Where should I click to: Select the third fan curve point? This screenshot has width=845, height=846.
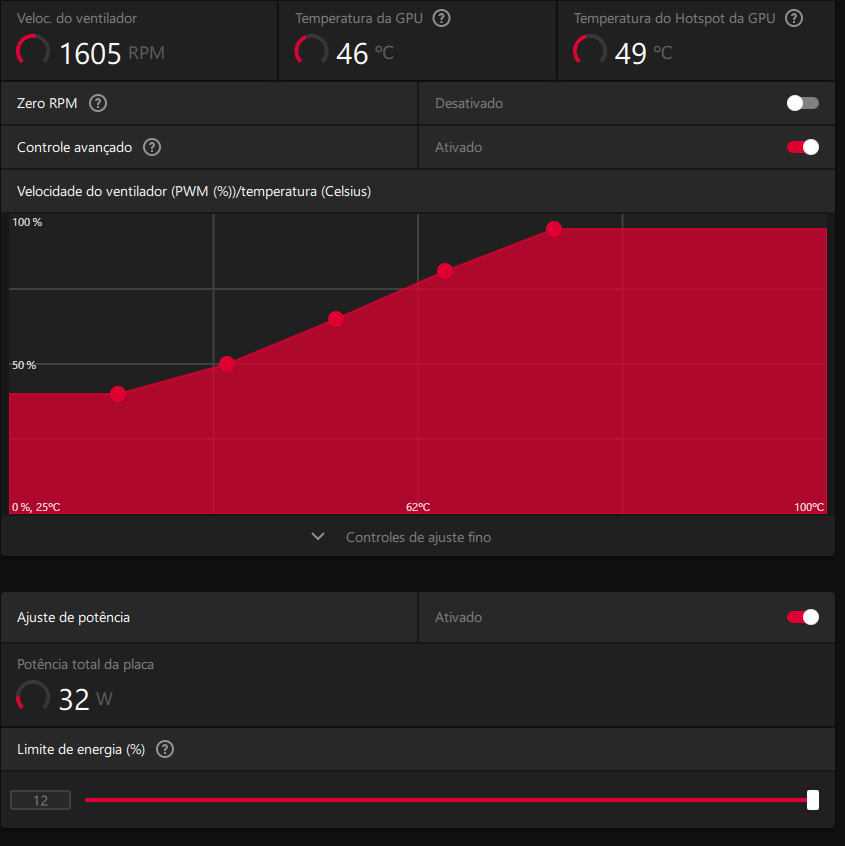[336, 319]
